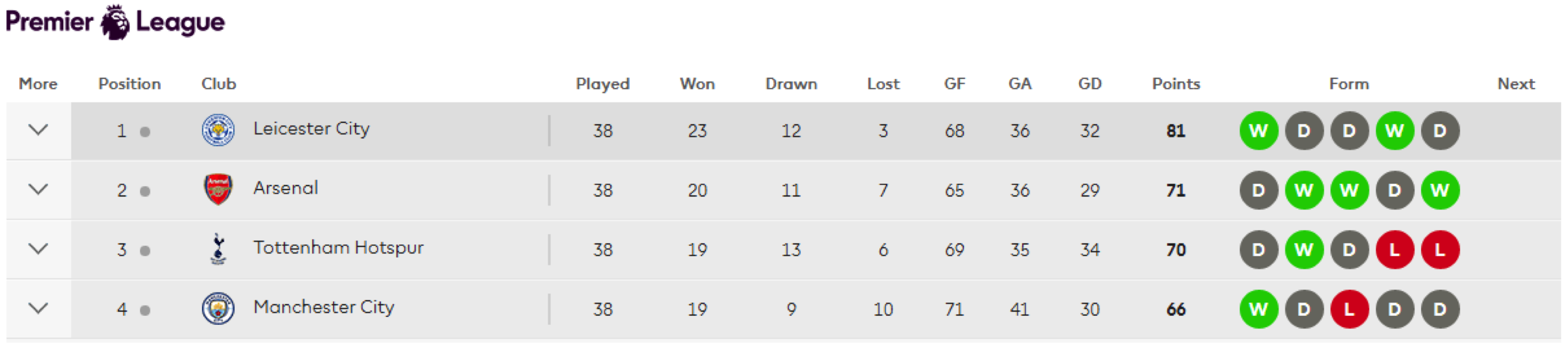Select Leicester City's first green W form badge
This screenshot has width=1568, height=343.
[x=1258, y=131]
